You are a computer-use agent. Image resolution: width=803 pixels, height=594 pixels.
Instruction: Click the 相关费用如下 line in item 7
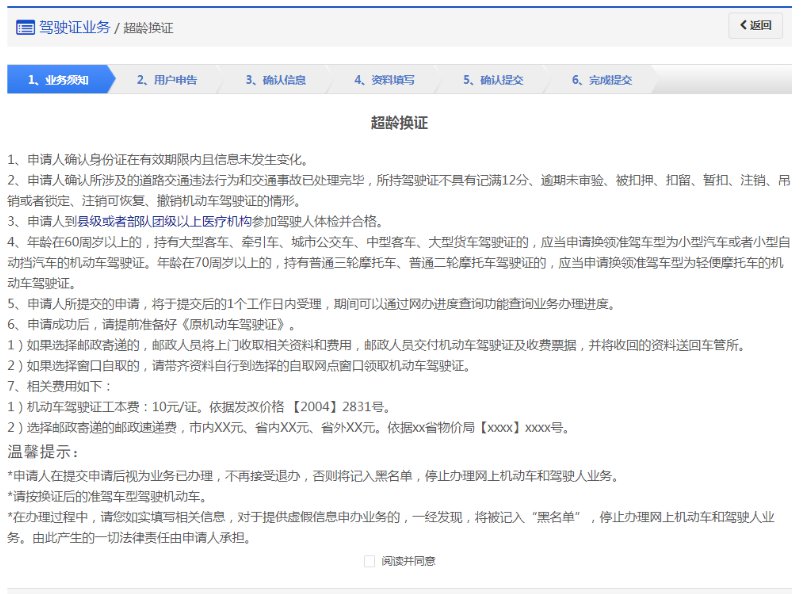(62, 386)
